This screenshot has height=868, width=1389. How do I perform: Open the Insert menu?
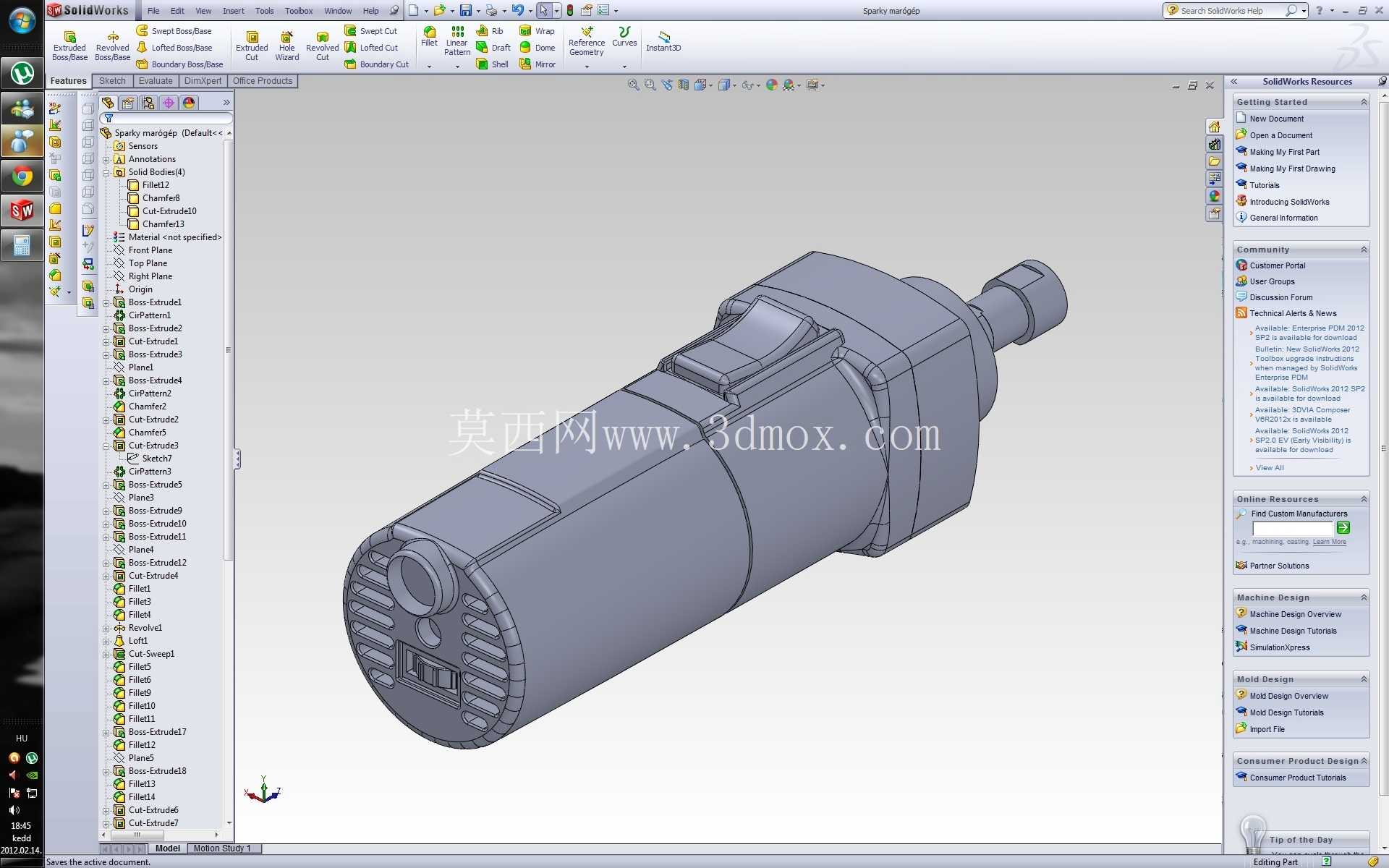click(x=233, y=11)
